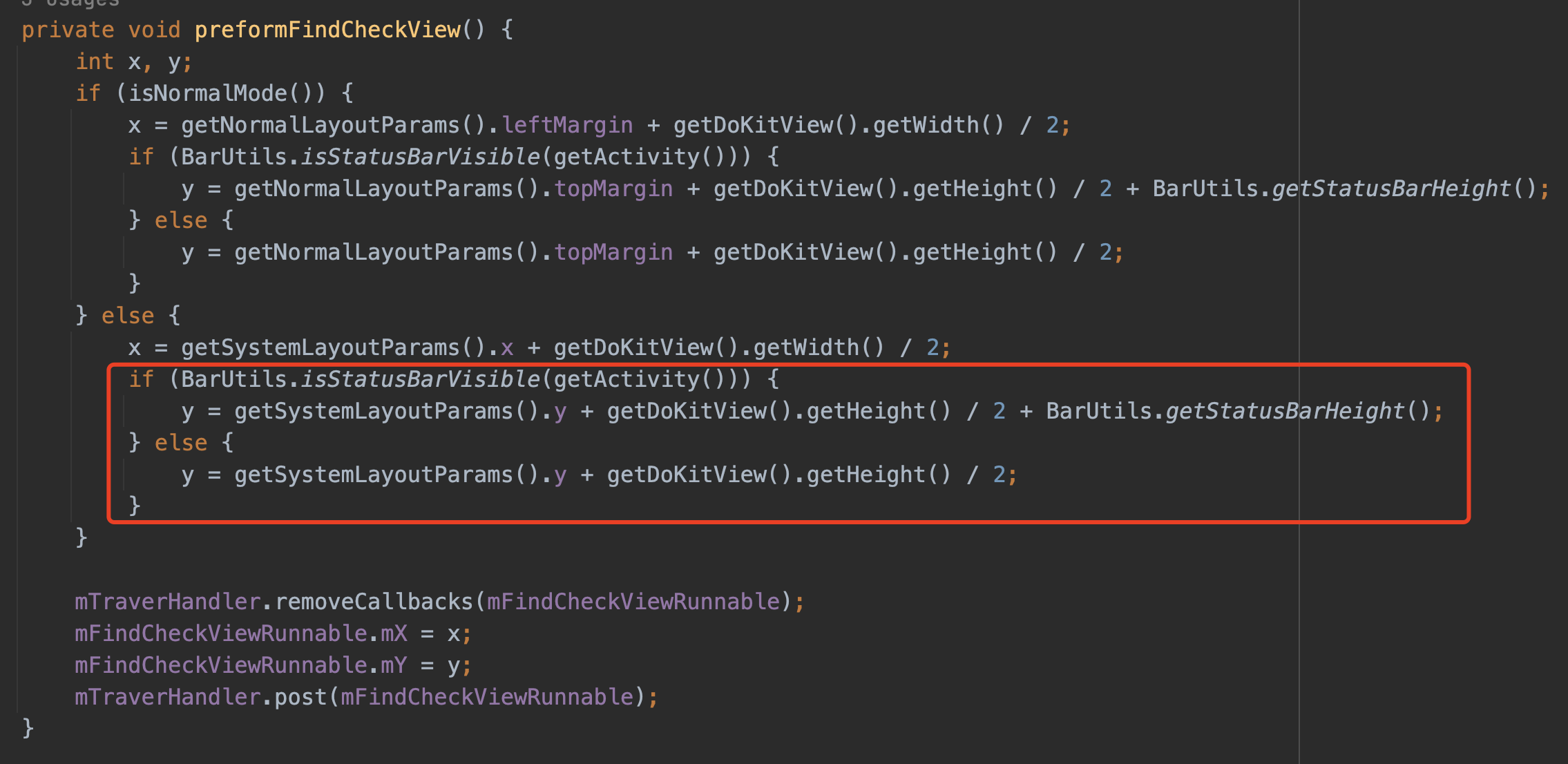Click mFindCheckViewRunnable inside the post() argument

[x=487, y=697]
